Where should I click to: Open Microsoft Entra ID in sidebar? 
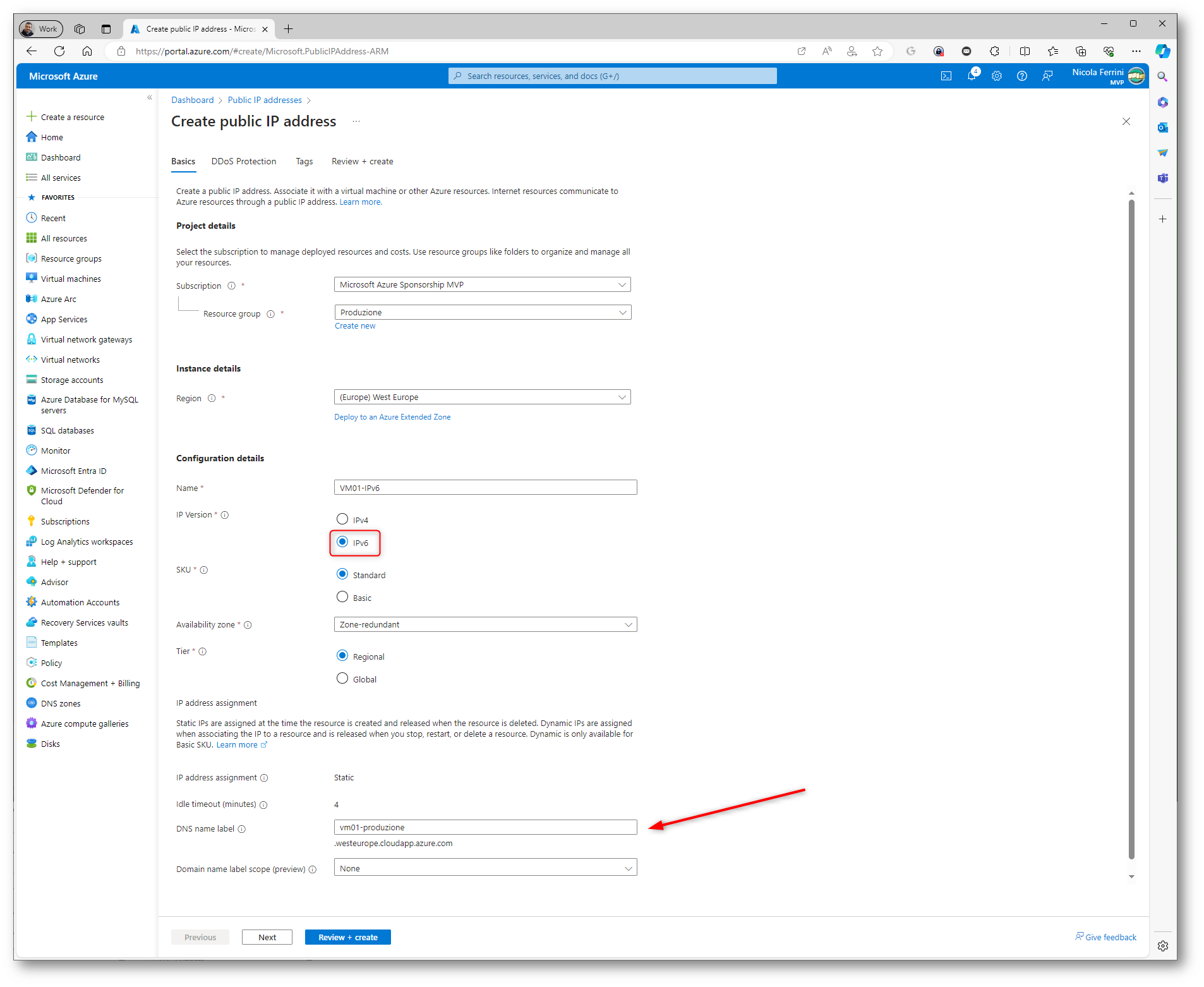[x=73, y=471]
